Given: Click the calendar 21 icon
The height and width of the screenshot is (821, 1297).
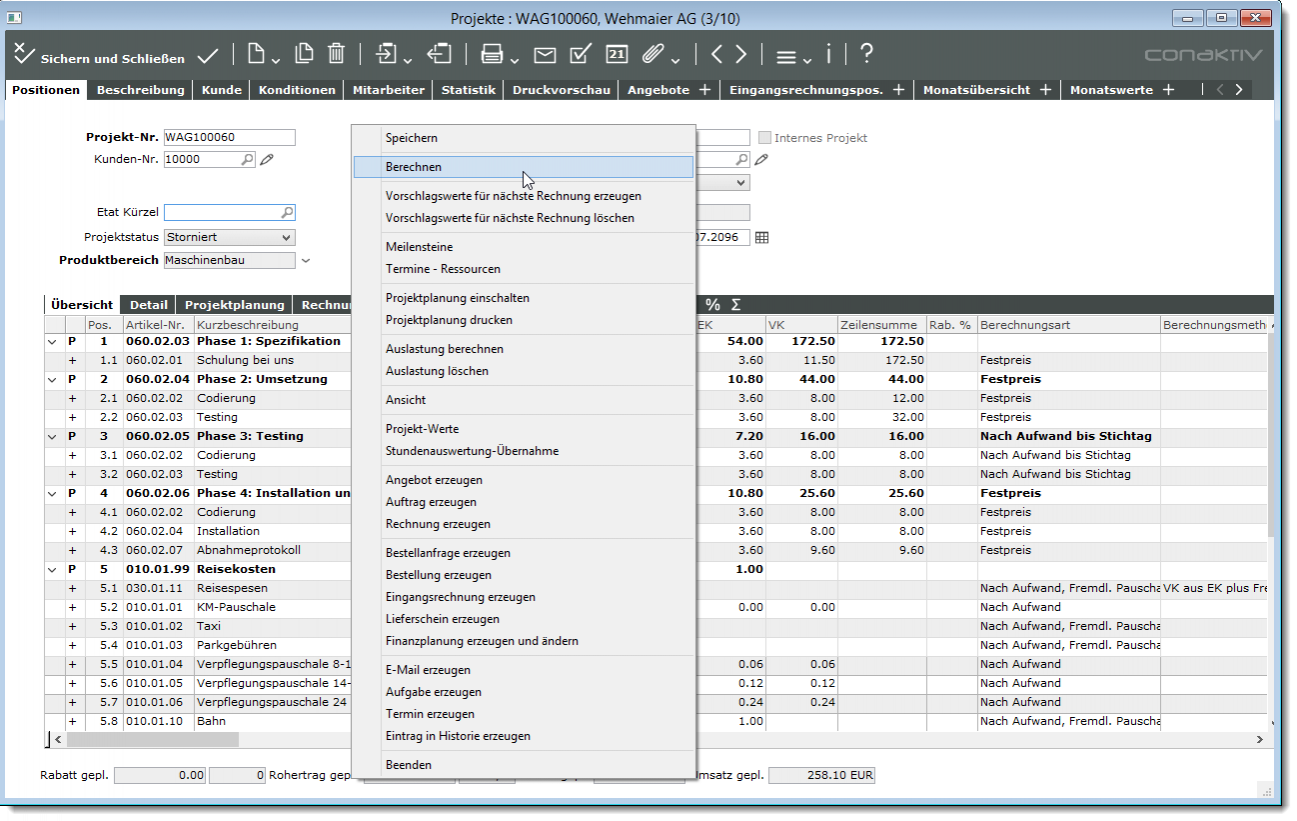Looking at the screenshot, I should [x=617, y=54].
